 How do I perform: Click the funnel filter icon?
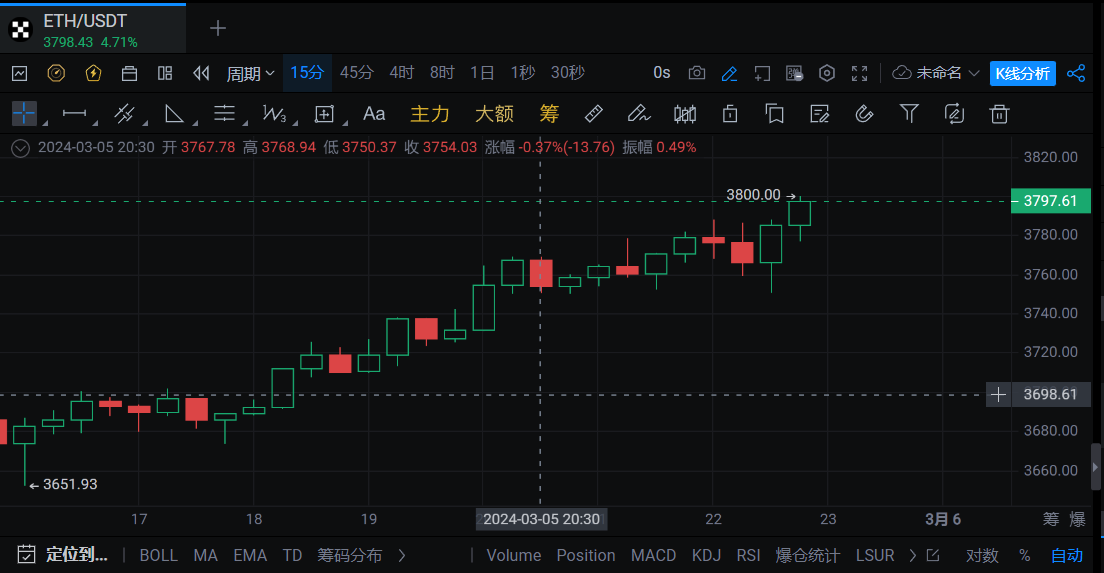pos(909,114)
